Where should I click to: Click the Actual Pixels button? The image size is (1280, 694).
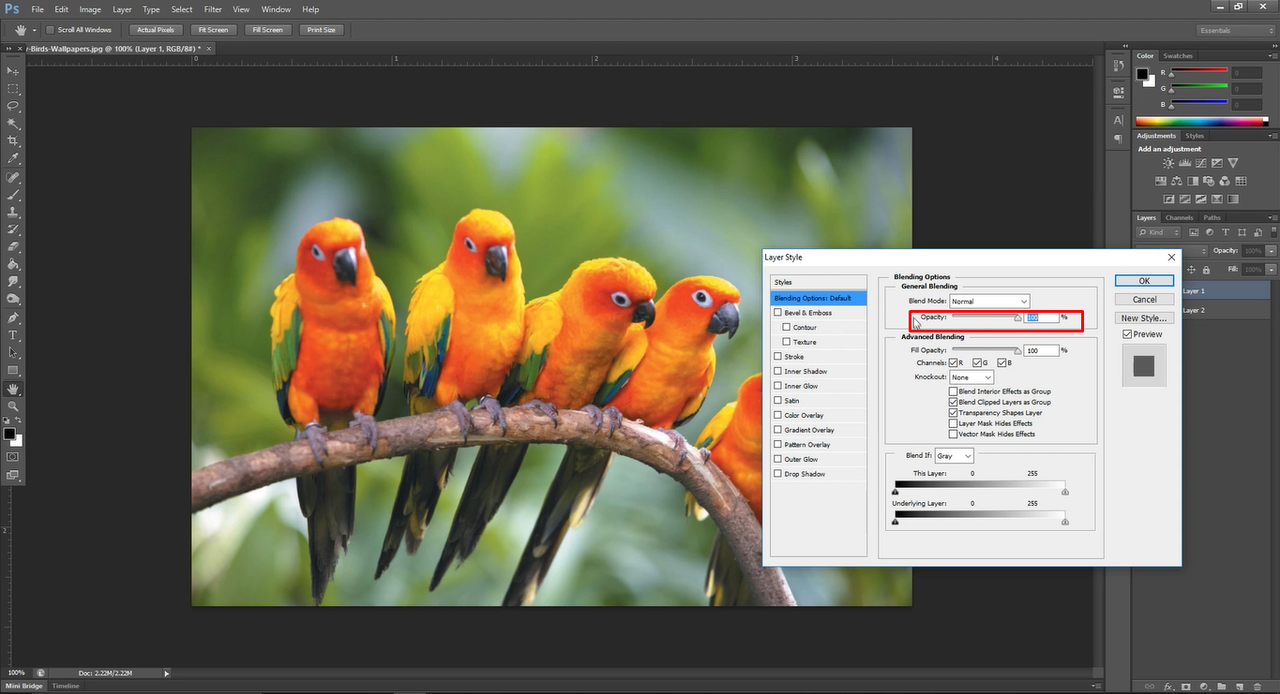pos(155,30)
